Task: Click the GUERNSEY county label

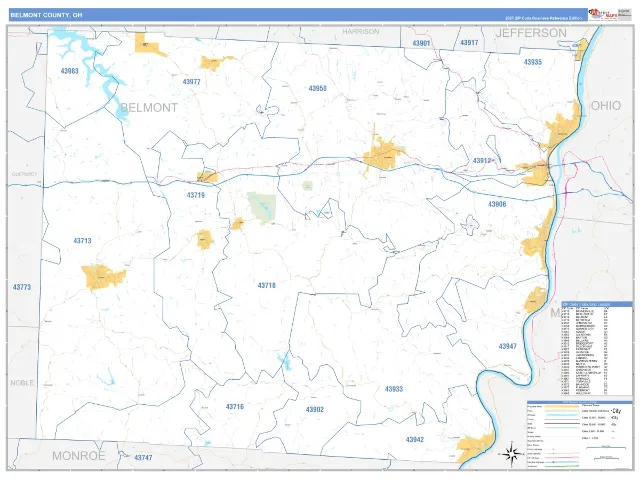Action: click(24, 174)
